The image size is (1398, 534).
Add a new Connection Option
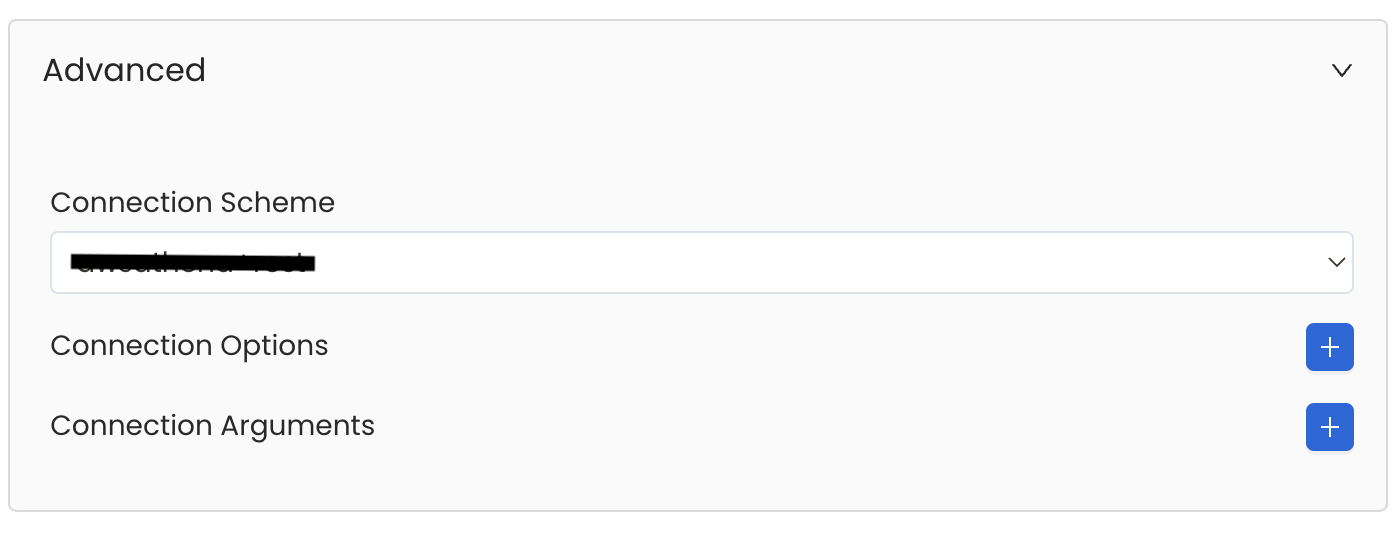point(1329,347)
